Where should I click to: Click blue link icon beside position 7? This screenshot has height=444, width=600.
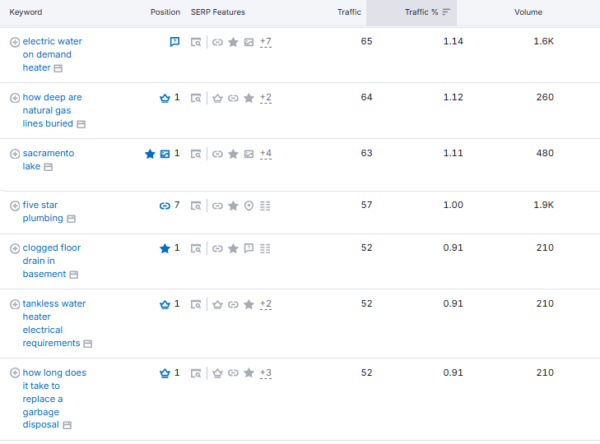click(165, 205)
